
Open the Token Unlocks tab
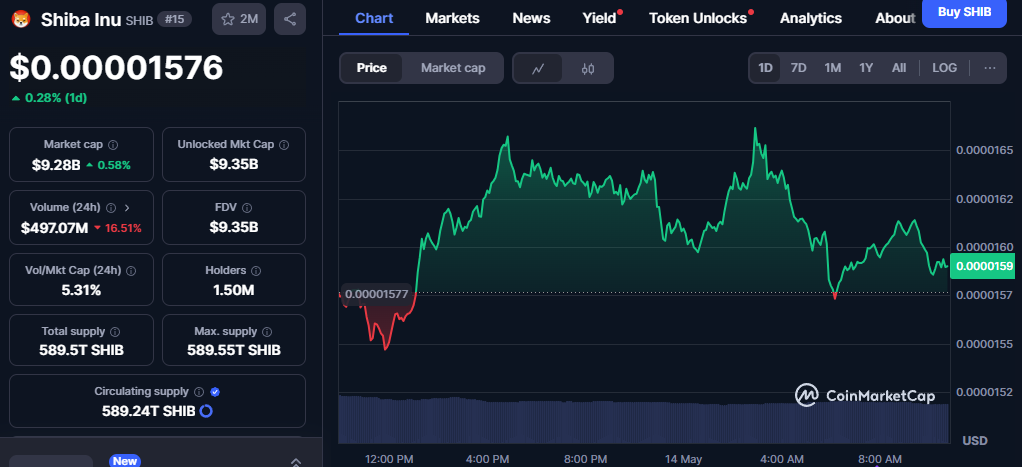(x=698, y=18)
